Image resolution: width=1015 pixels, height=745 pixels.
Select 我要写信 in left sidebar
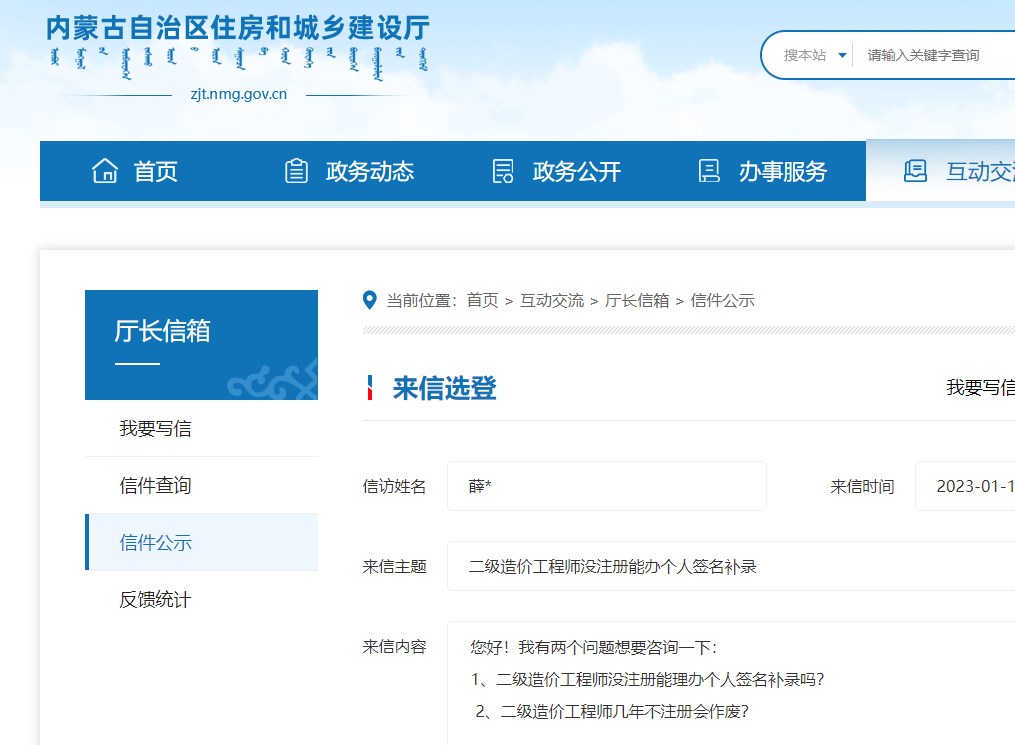(x=155, y=428)
